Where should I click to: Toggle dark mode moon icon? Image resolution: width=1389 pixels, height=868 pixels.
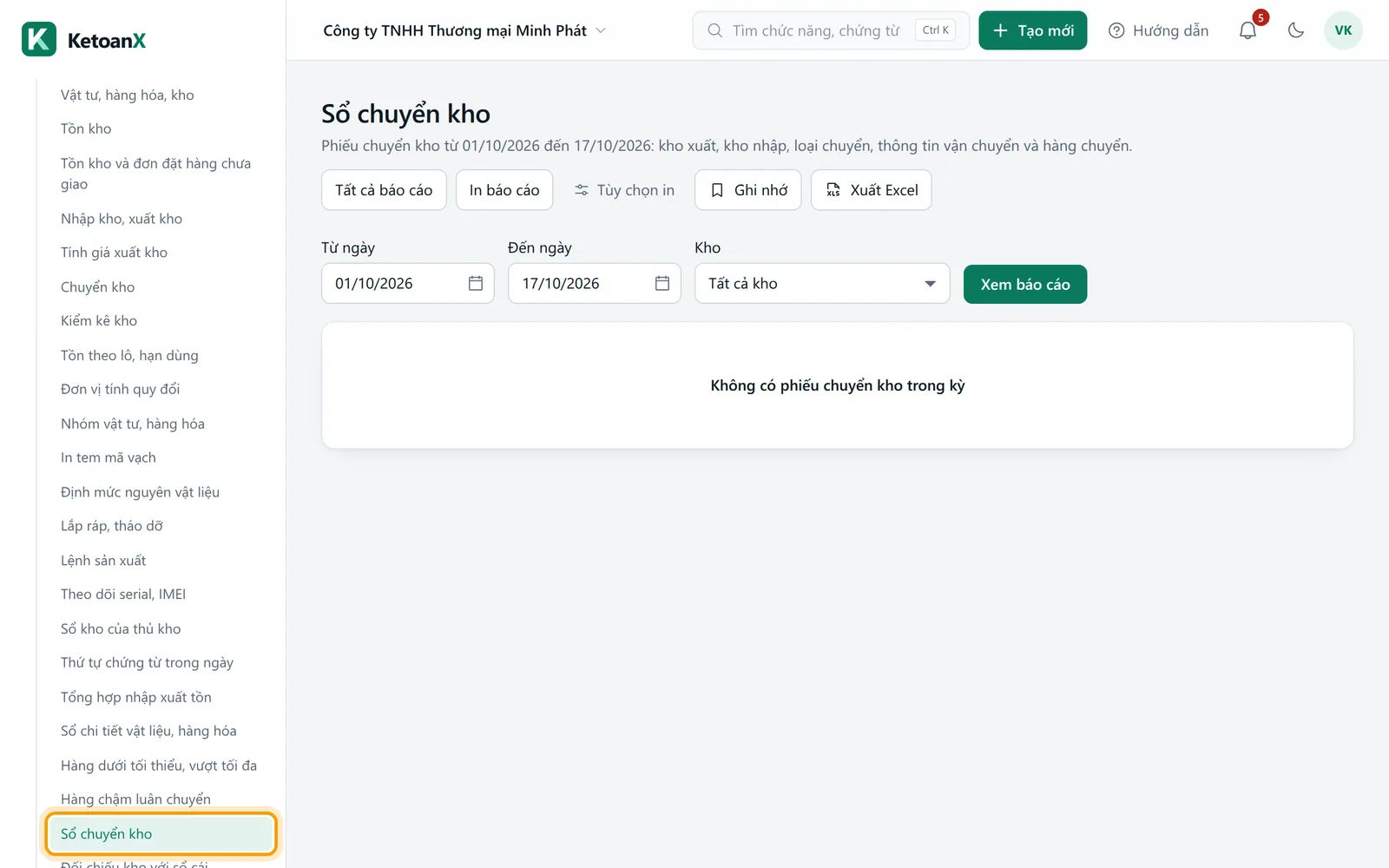point(1296,30)
